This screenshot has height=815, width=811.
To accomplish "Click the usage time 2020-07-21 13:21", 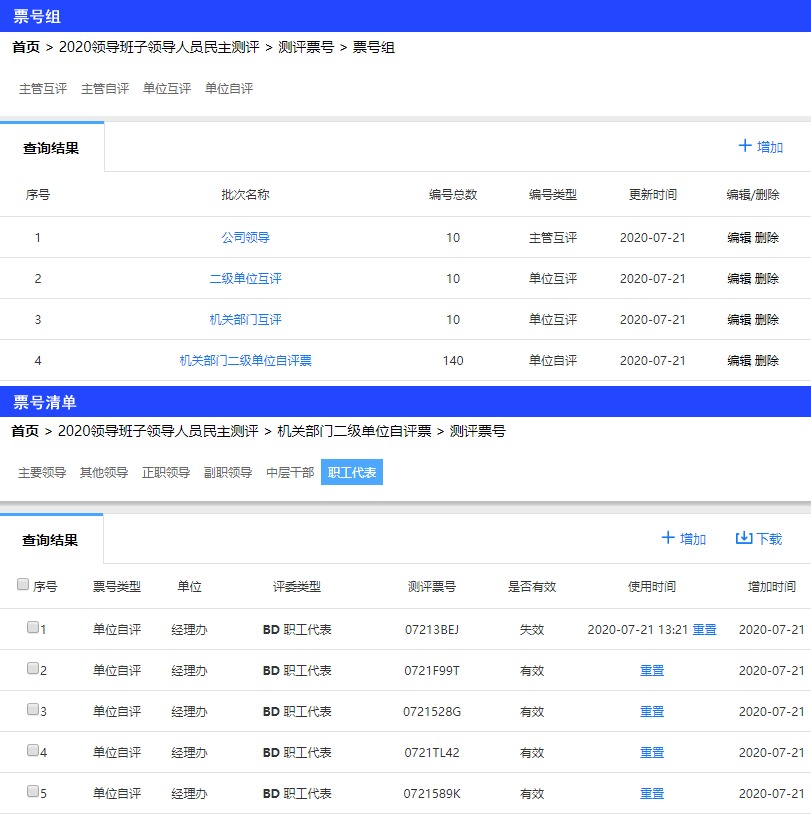I will point(638,629).
